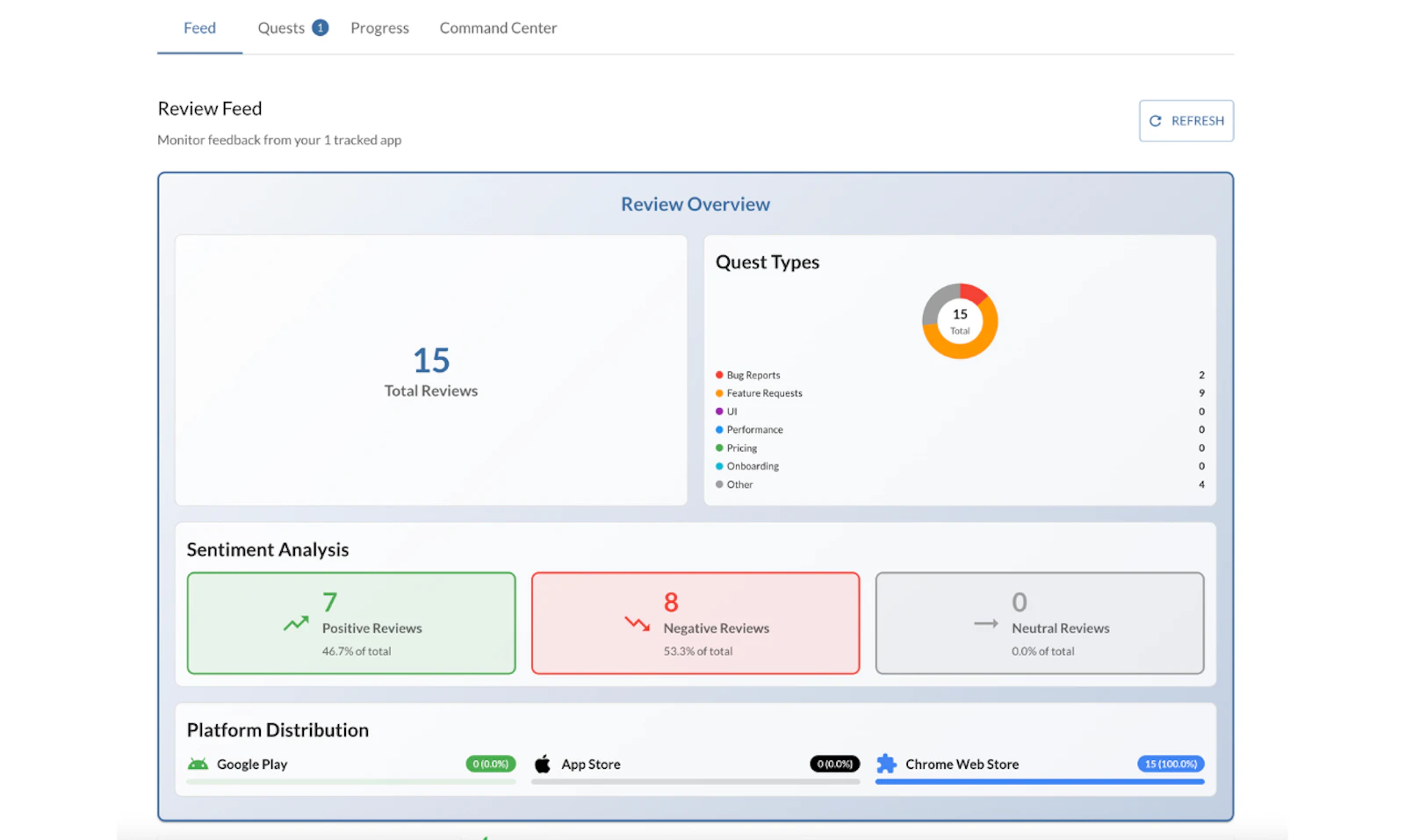The image size is (1405, 840).
Task: Select the Other legend label
Action: (740, 485)
